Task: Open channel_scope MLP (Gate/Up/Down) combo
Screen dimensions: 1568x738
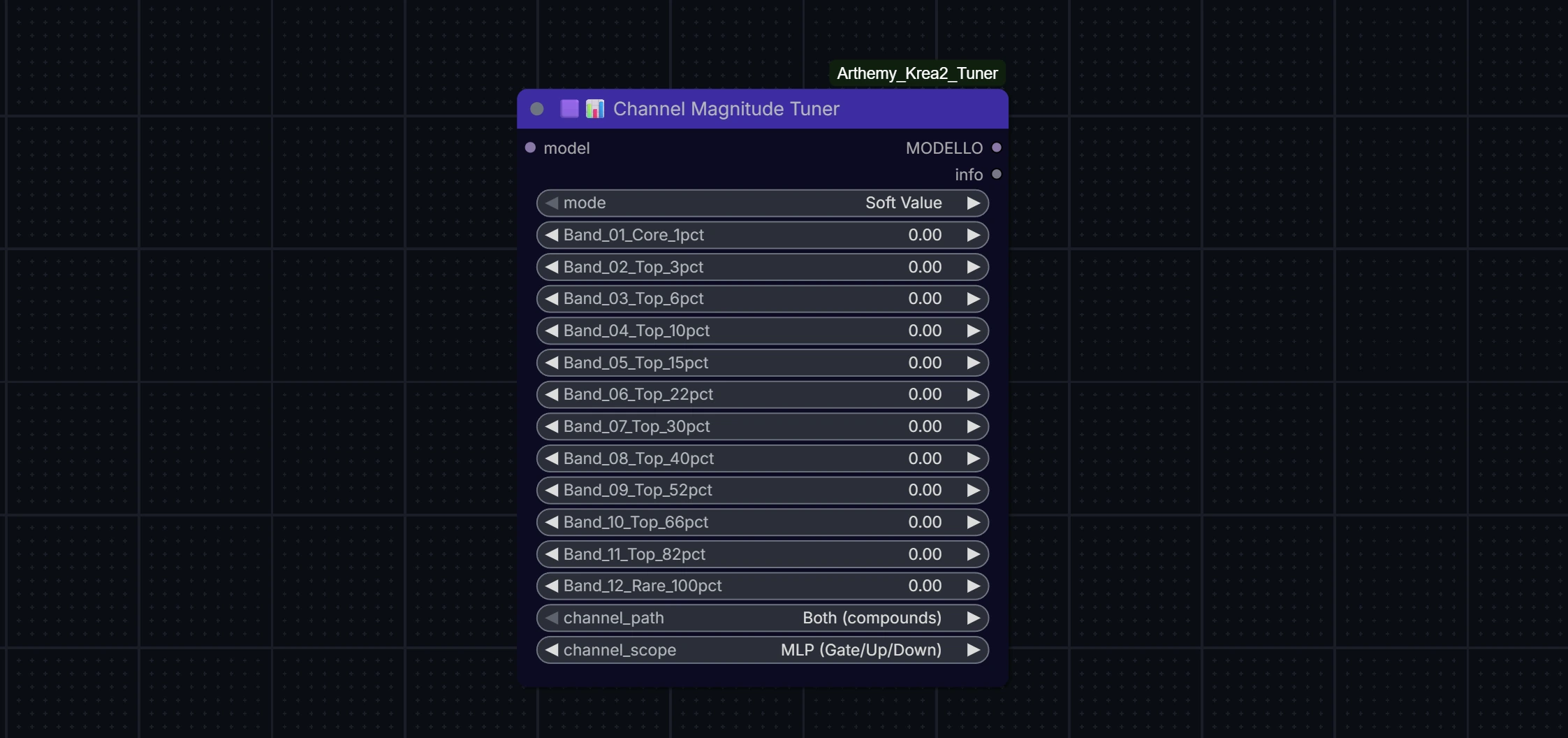Action: click(x=763, y=650)
